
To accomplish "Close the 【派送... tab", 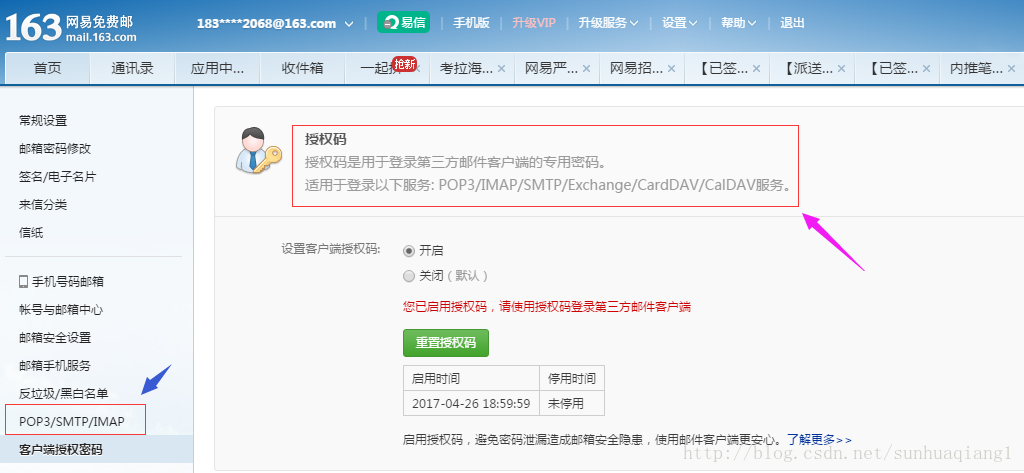I will click(x=841, y=68).
